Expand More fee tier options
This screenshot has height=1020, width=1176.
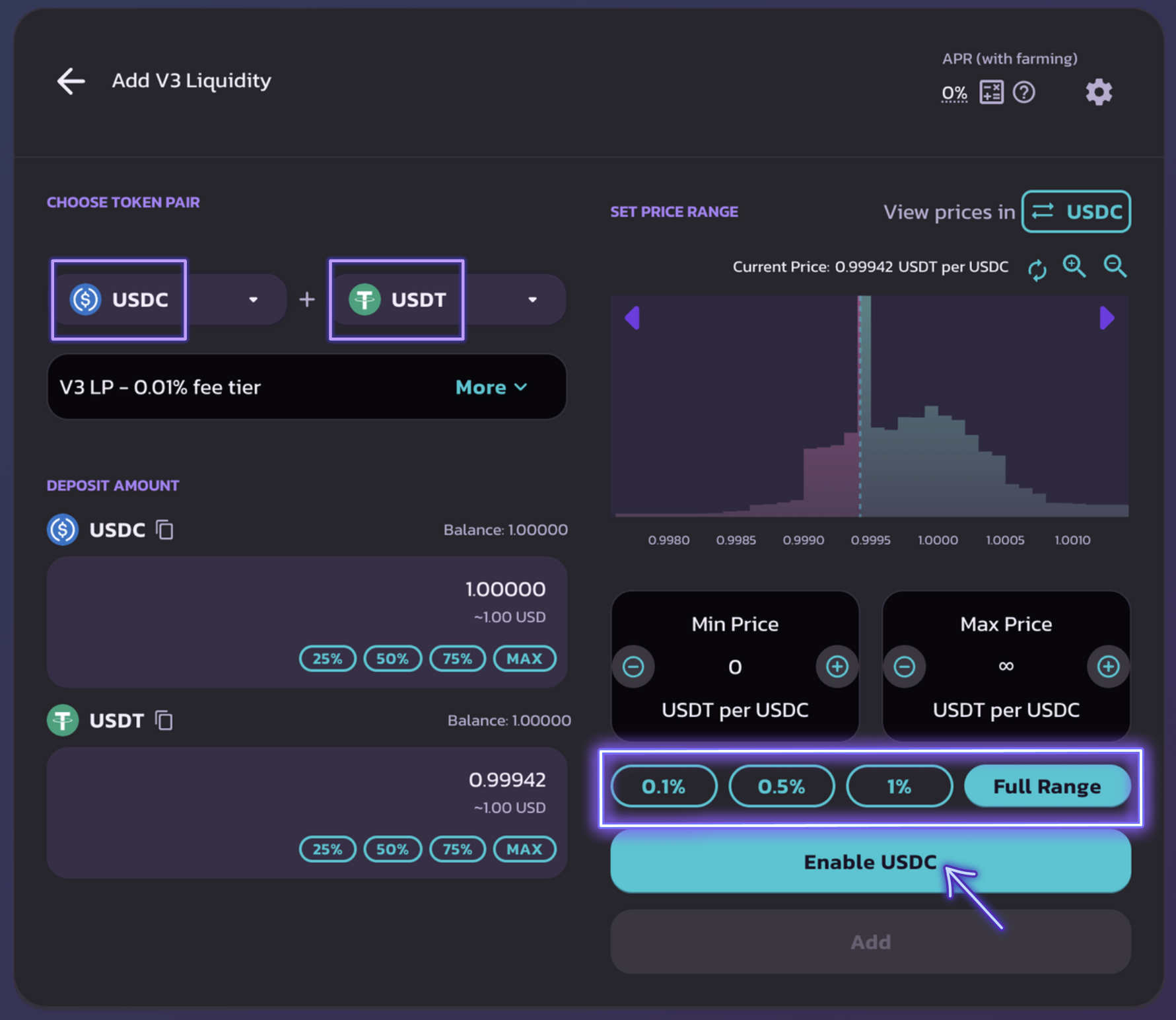[491, 387]
